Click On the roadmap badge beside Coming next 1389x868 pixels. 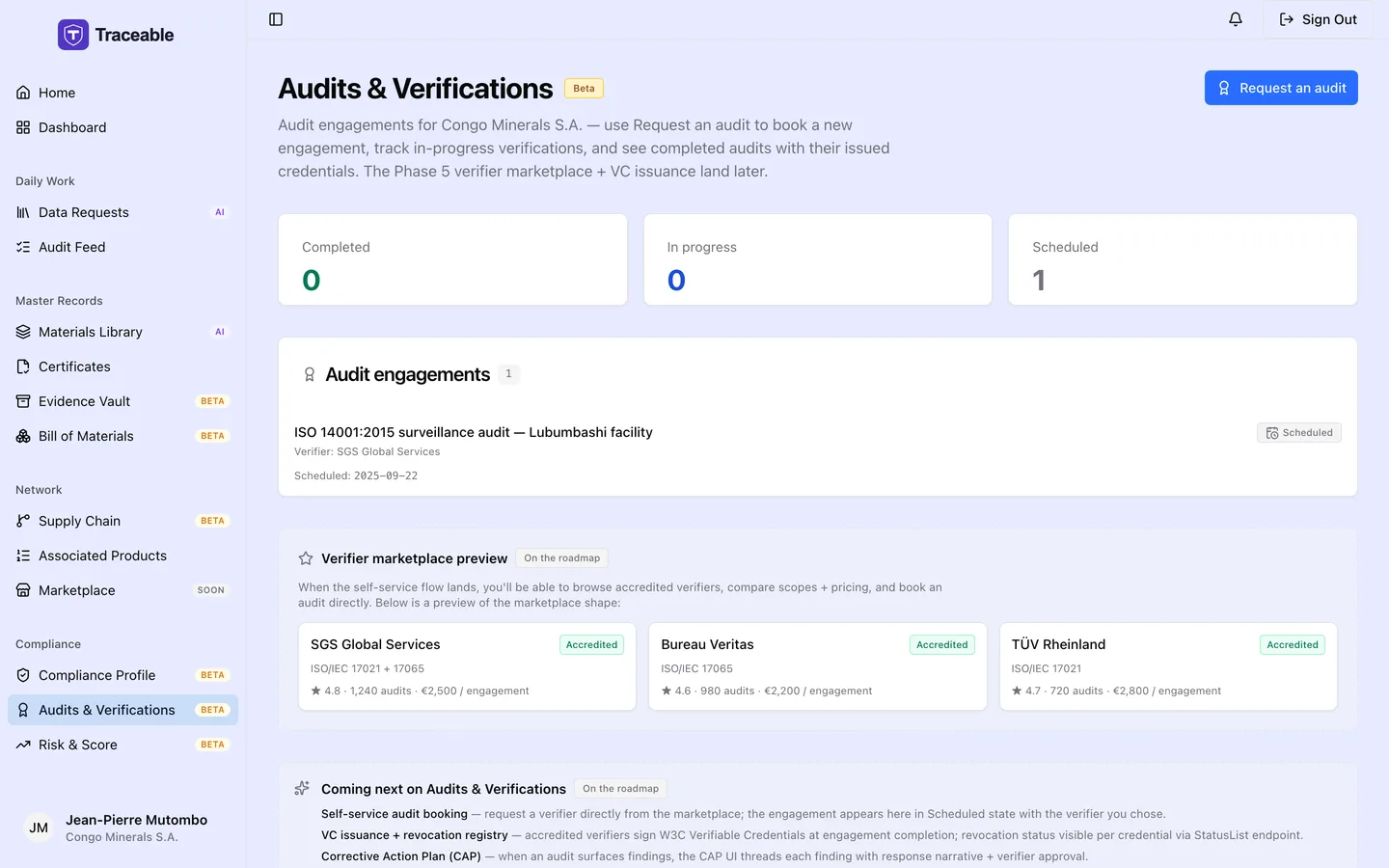tap(620, 789)
